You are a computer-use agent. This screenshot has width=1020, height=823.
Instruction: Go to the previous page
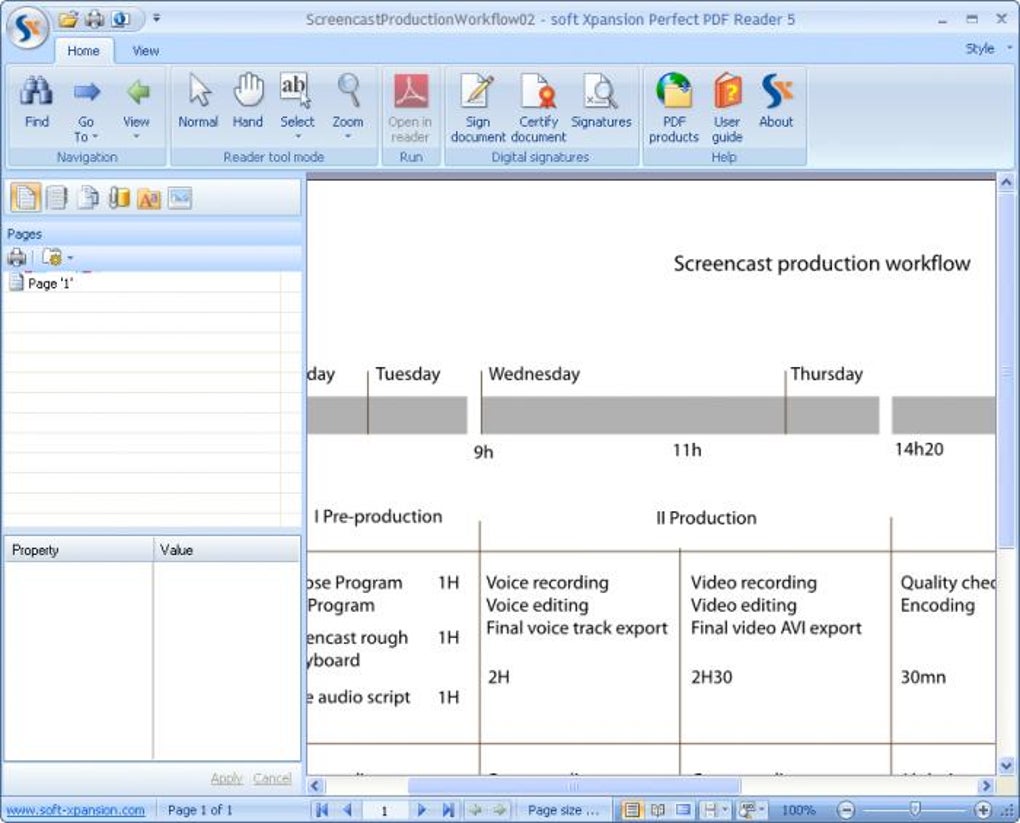click(347, 810)
